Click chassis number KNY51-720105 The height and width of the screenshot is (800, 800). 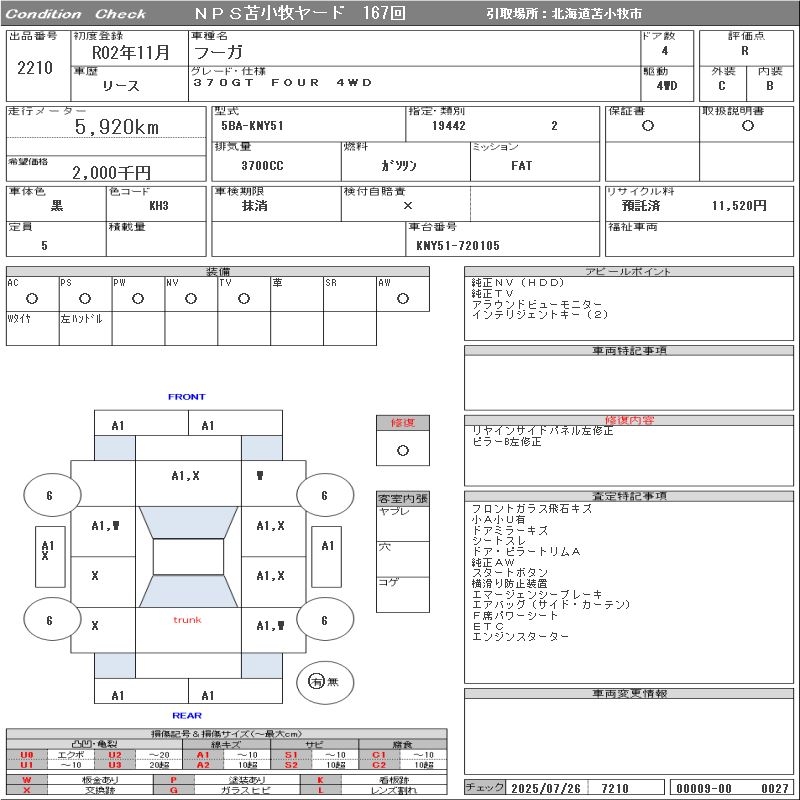(x=458, y=246)
